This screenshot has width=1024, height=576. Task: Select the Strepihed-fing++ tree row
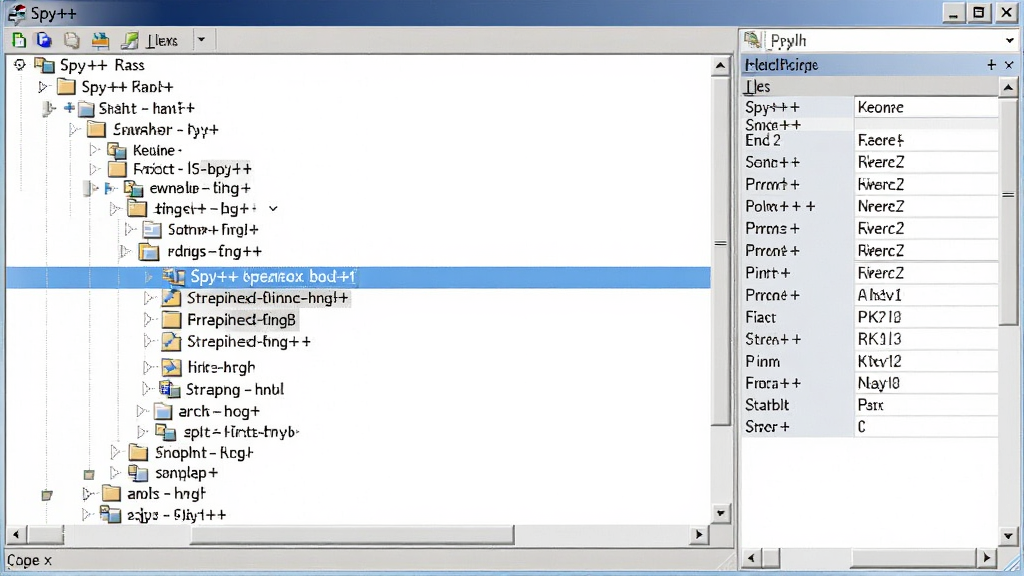(249, 342)
